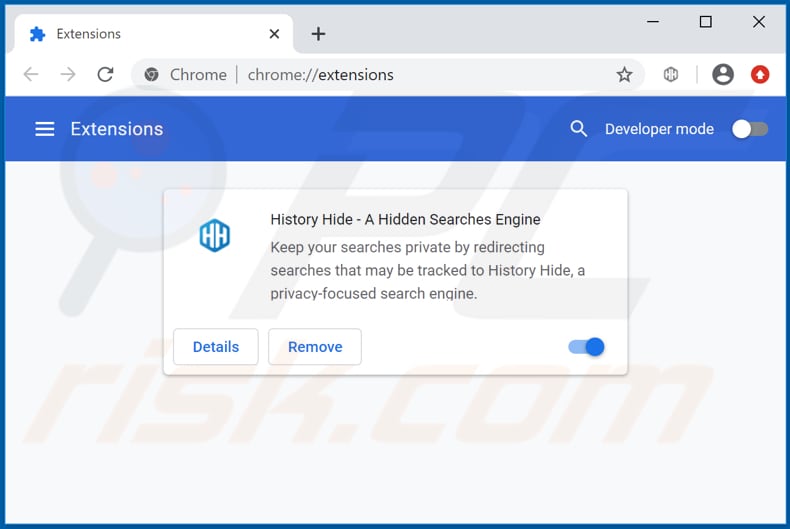
Task: Open History Hide toolbar extension icon
Action: pyautogui.click(x=671, y=75)
